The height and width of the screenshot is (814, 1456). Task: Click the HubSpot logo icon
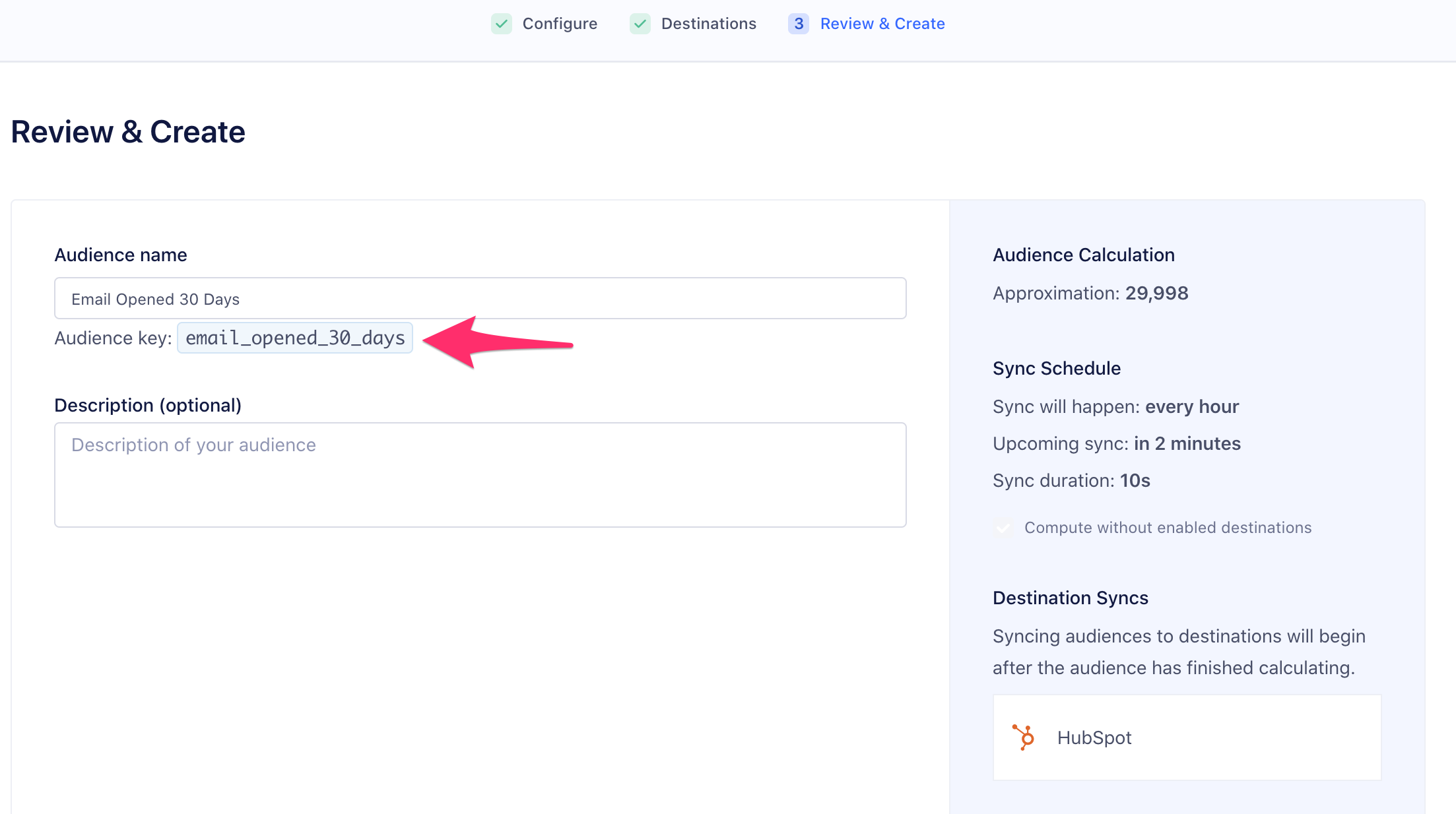[x=1023, y=737]
